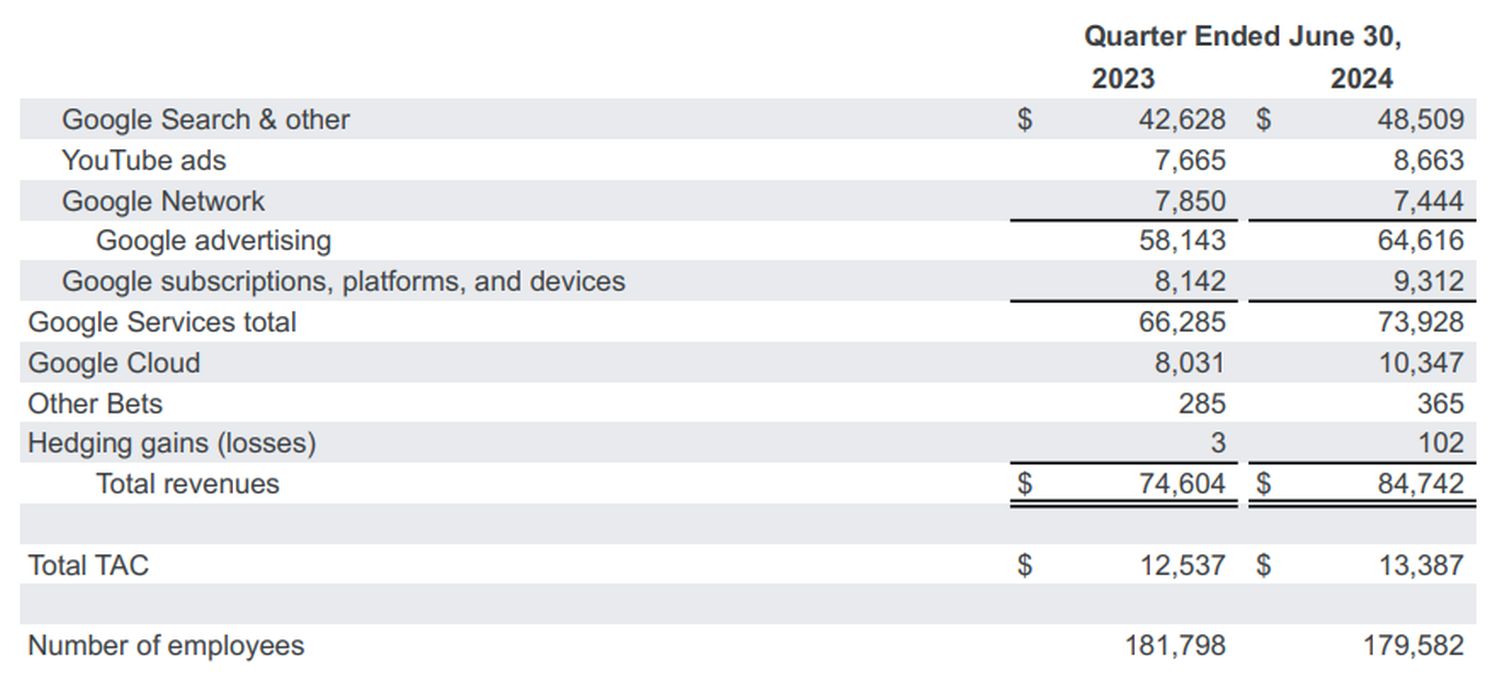This screenshot has height=675, width=1500.
Task: Select the 2024 hedging gains value 102
Action: coord(1440,443)
